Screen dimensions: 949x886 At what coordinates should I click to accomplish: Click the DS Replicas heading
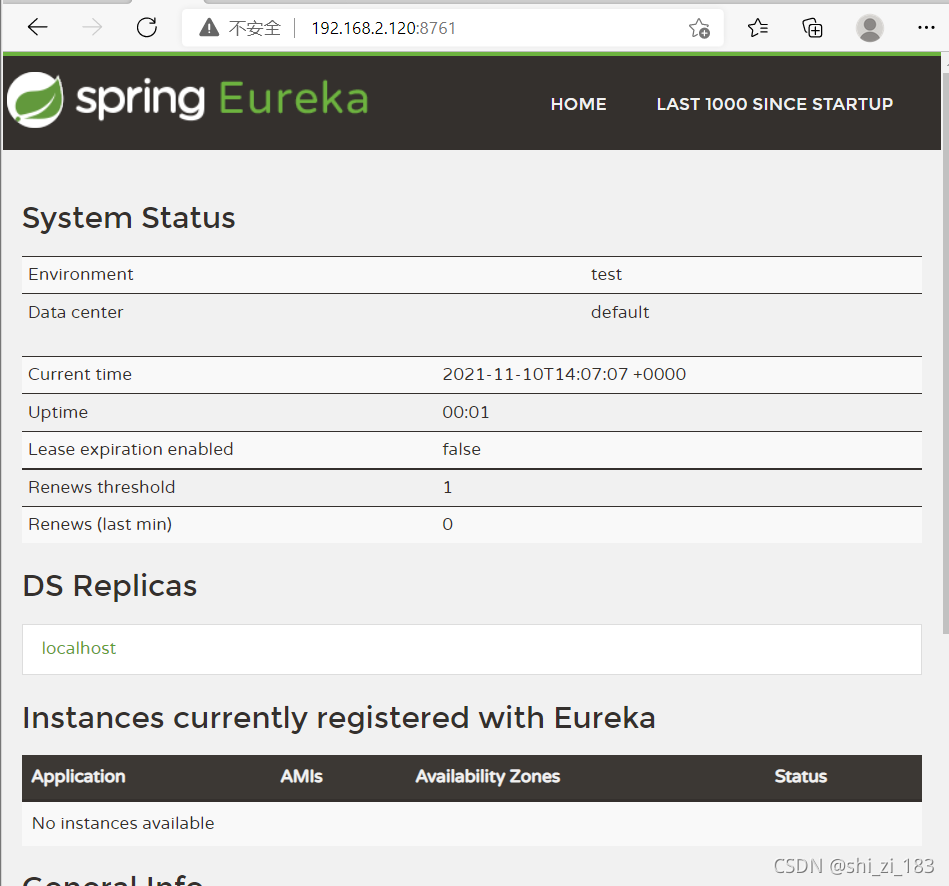110,586
